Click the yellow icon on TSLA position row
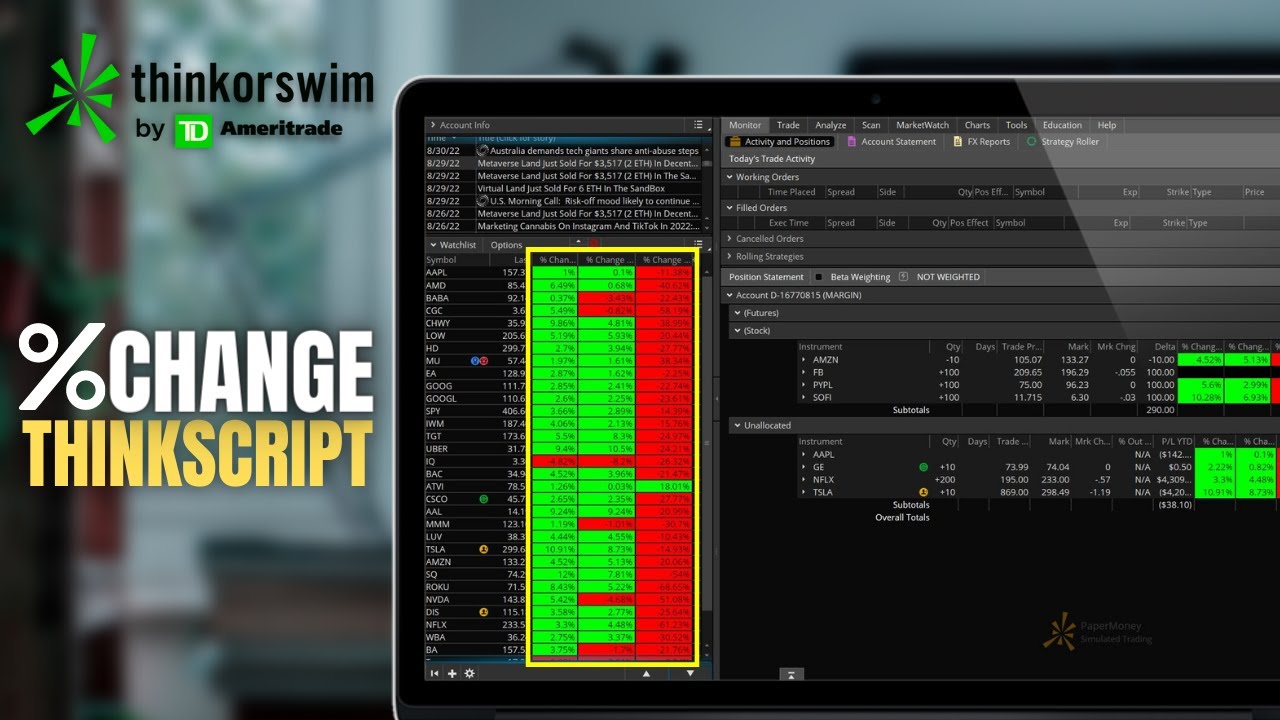Viewport: 1280px width, 720px height. (x=923, y=491)
